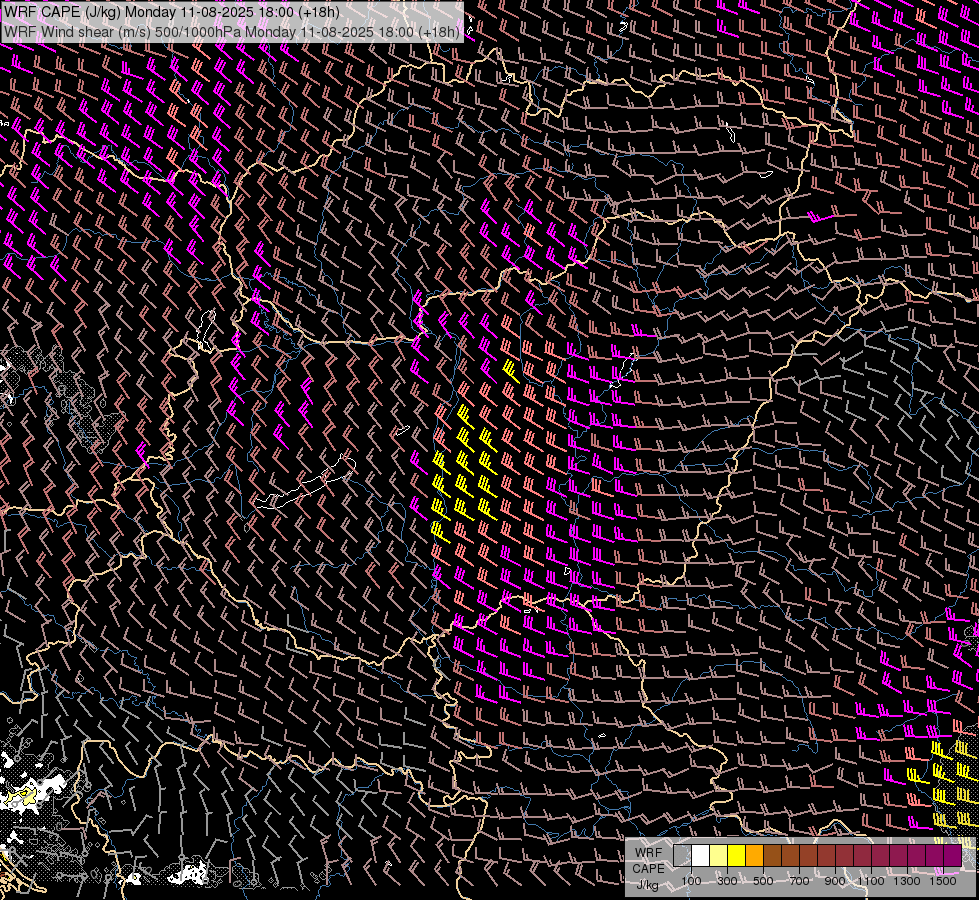Click the J/kg unit label in legend
Screen dimensions: 979x900
(x=648, y=885)
